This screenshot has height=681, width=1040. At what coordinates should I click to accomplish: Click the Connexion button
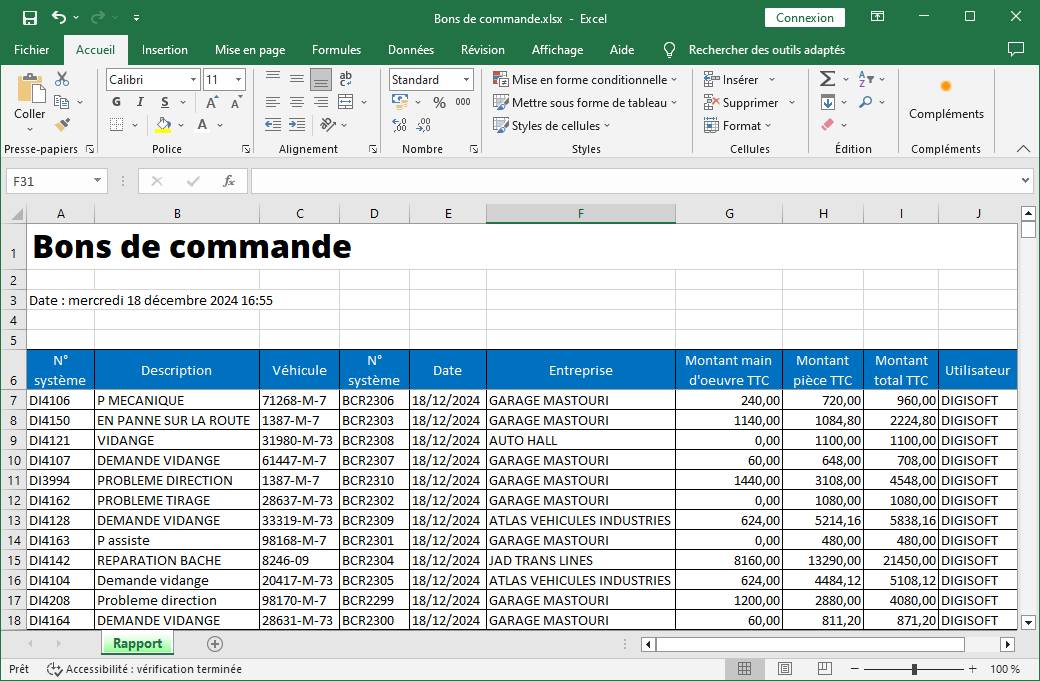[x=805, y=18]
